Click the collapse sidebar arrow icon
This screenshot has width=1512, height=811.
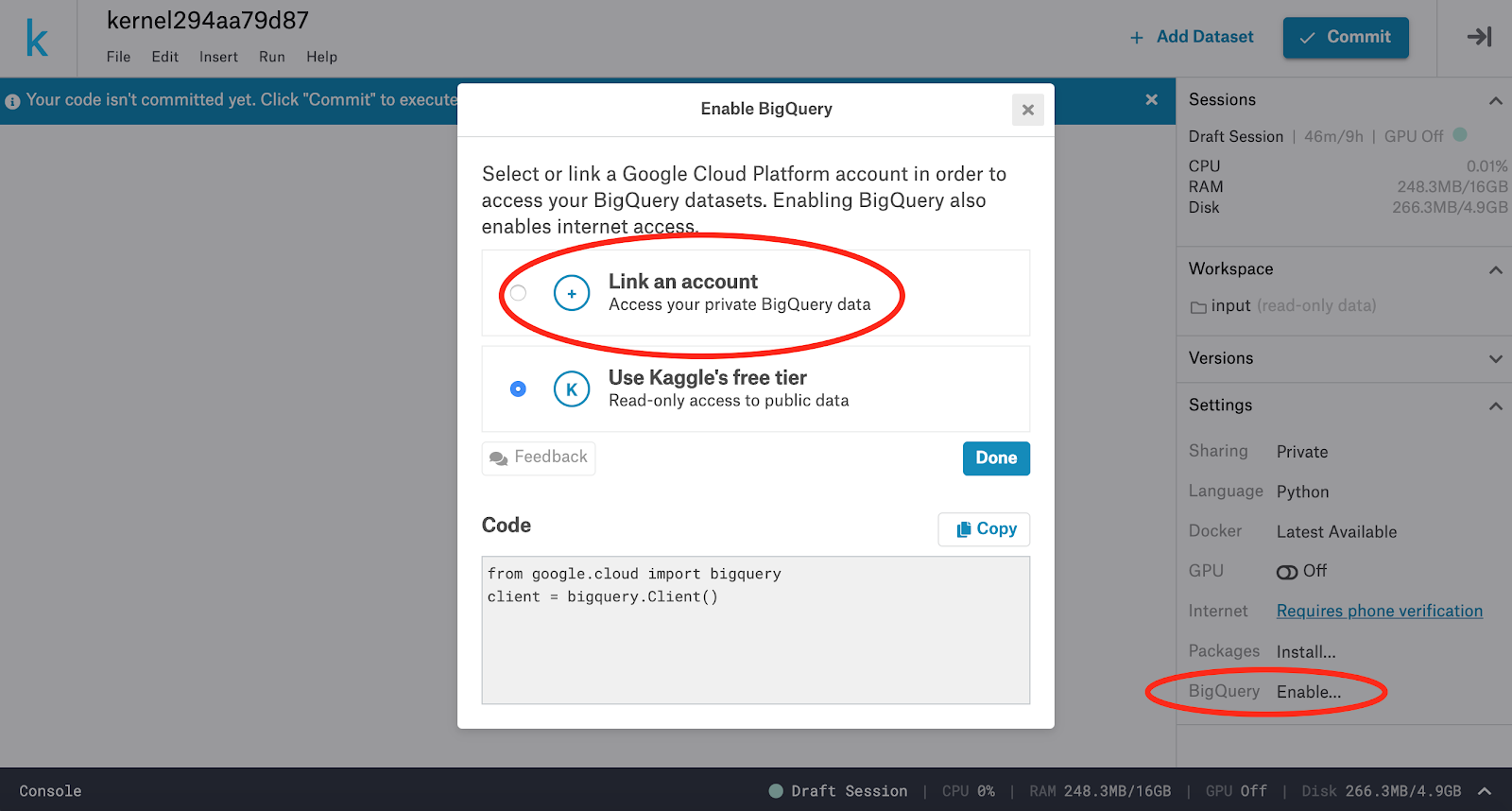pyautogui.click(x=1479, y=37)
